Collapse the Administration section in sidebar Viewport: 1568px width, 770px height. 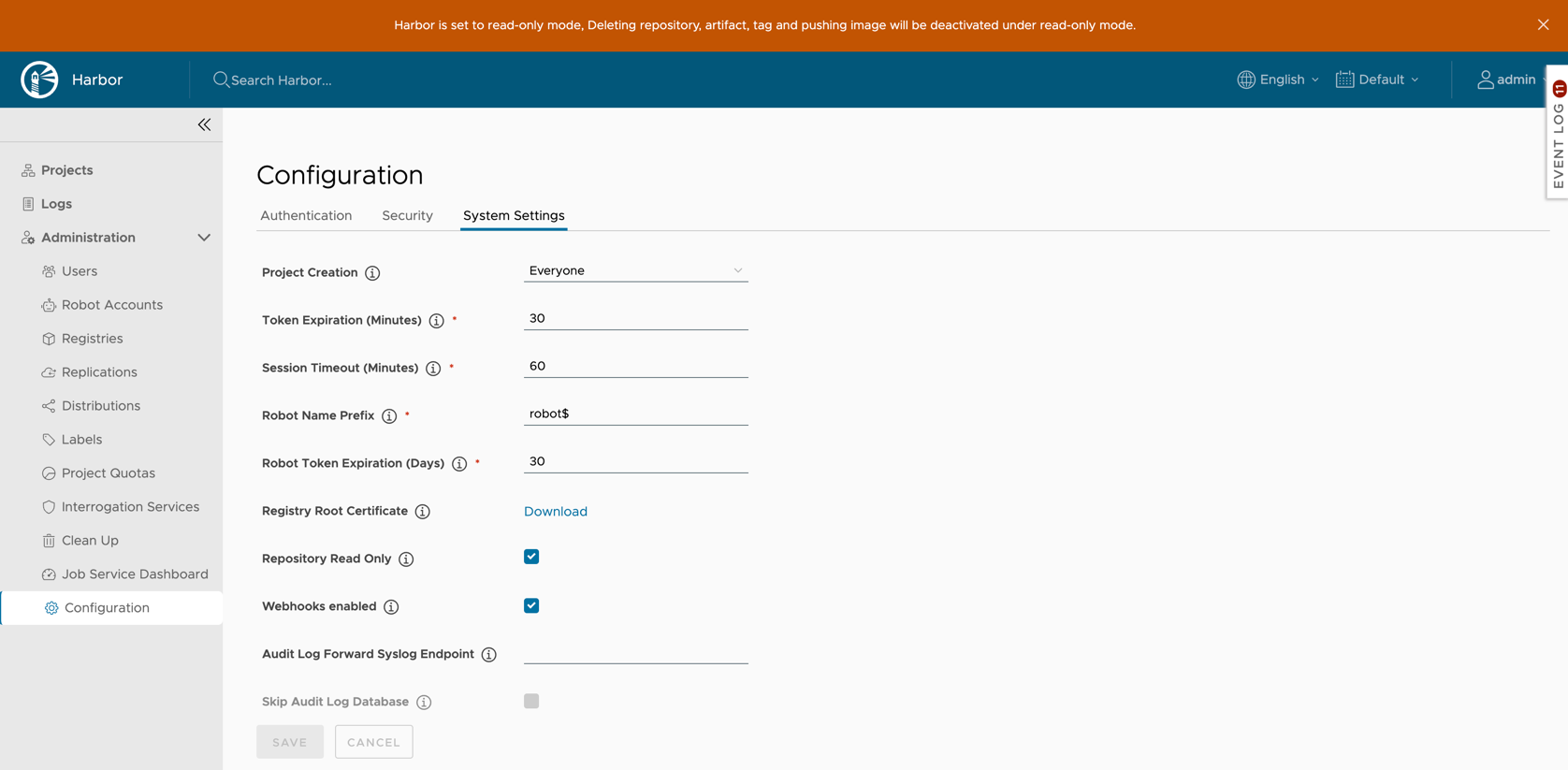point(204,238)
